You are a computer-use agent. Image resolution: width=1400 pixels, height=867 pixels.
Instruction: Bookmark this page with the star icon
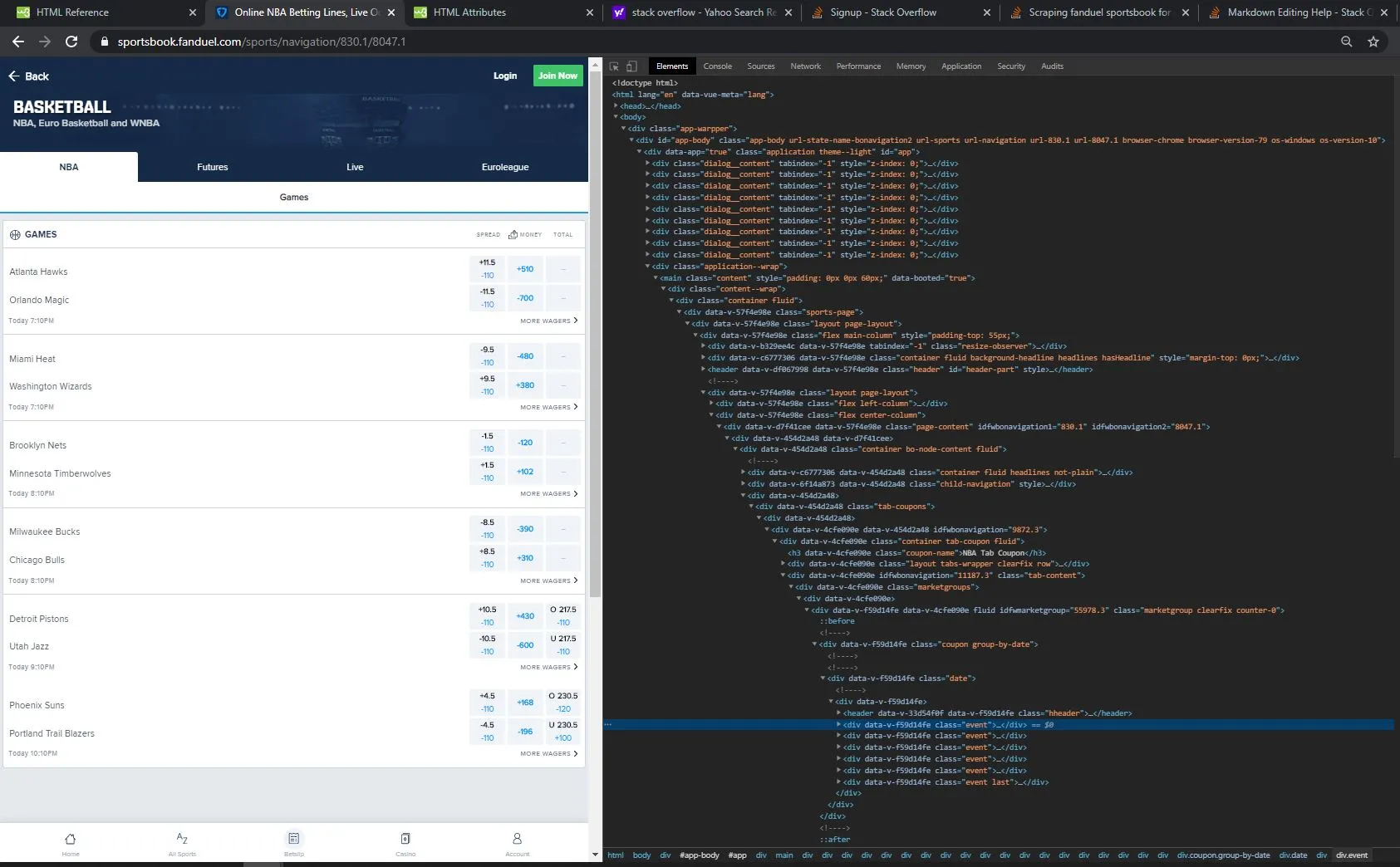point(1373,42)
